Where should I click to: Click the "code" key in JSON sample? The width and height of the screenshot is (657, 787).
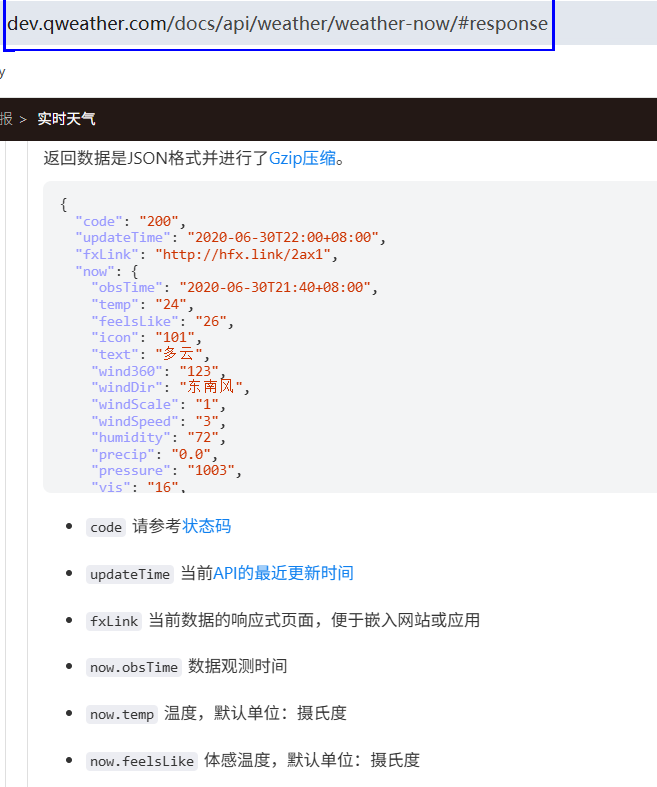tap(99, 221)
